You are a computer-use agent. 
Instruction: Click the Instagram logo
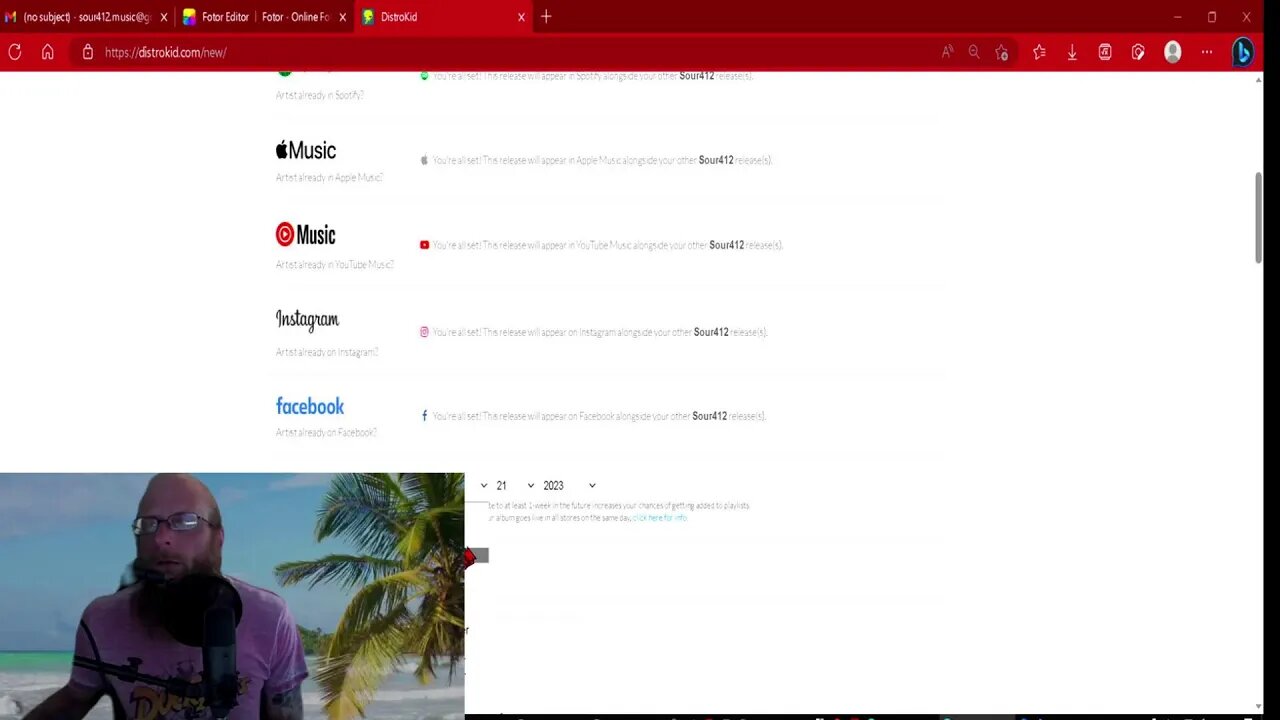point(307,320)
